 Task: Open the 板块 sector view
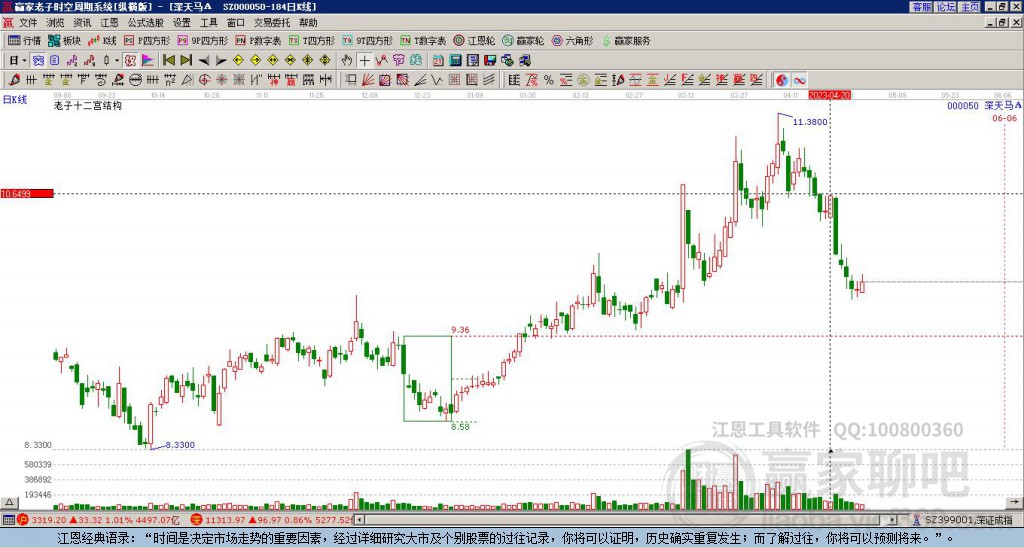point(64,40)
